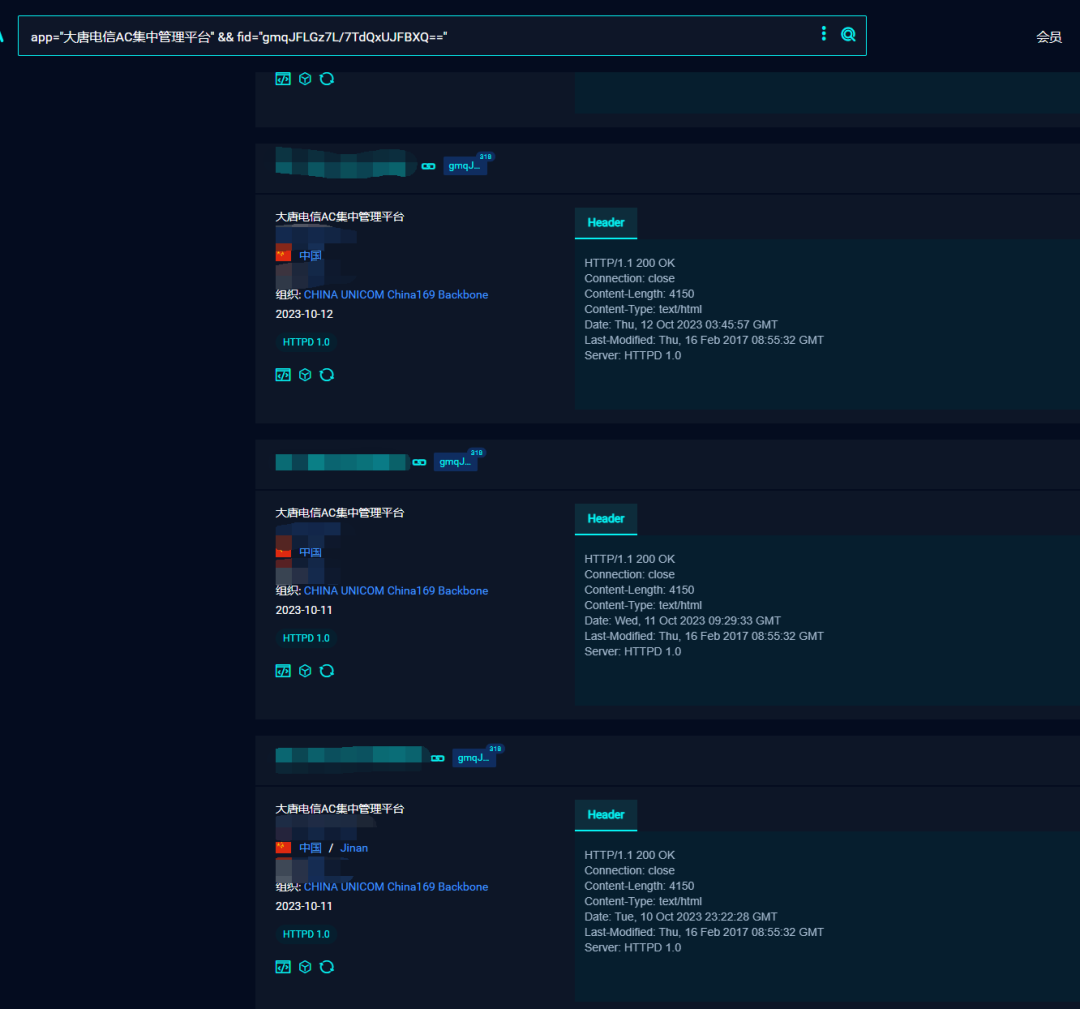Click 中国 country link next to Jinan
1080x1009 pixels.
[311, 848]
